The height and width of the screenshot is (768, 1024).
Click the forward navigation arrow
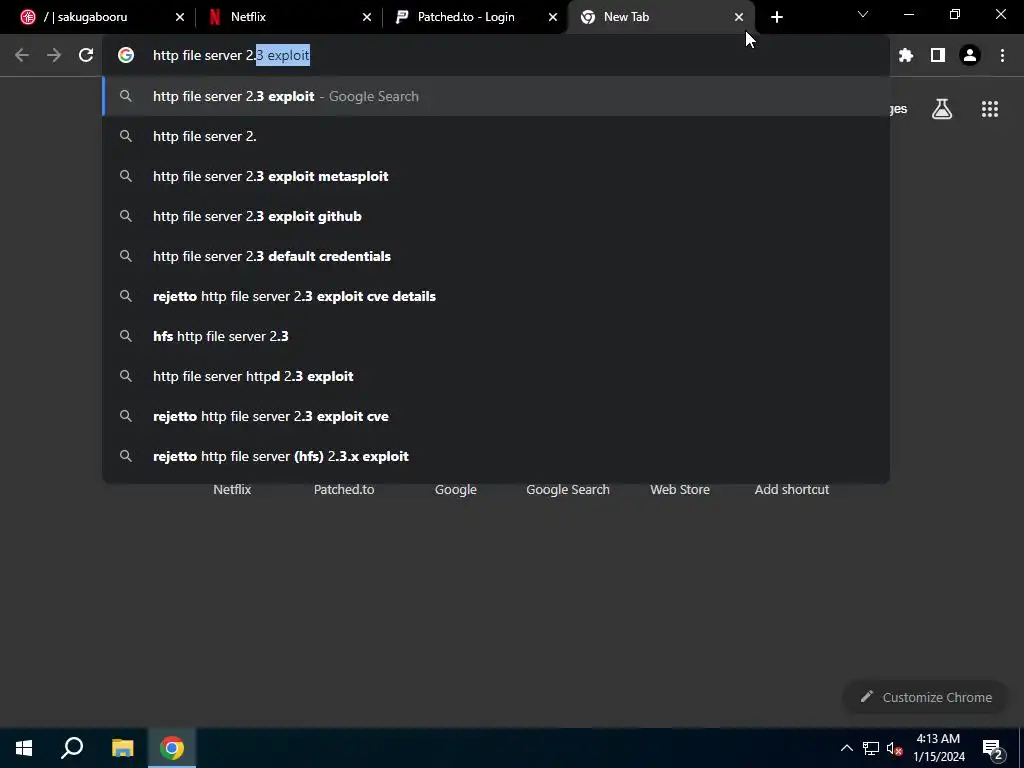click(x=54, y=56)
